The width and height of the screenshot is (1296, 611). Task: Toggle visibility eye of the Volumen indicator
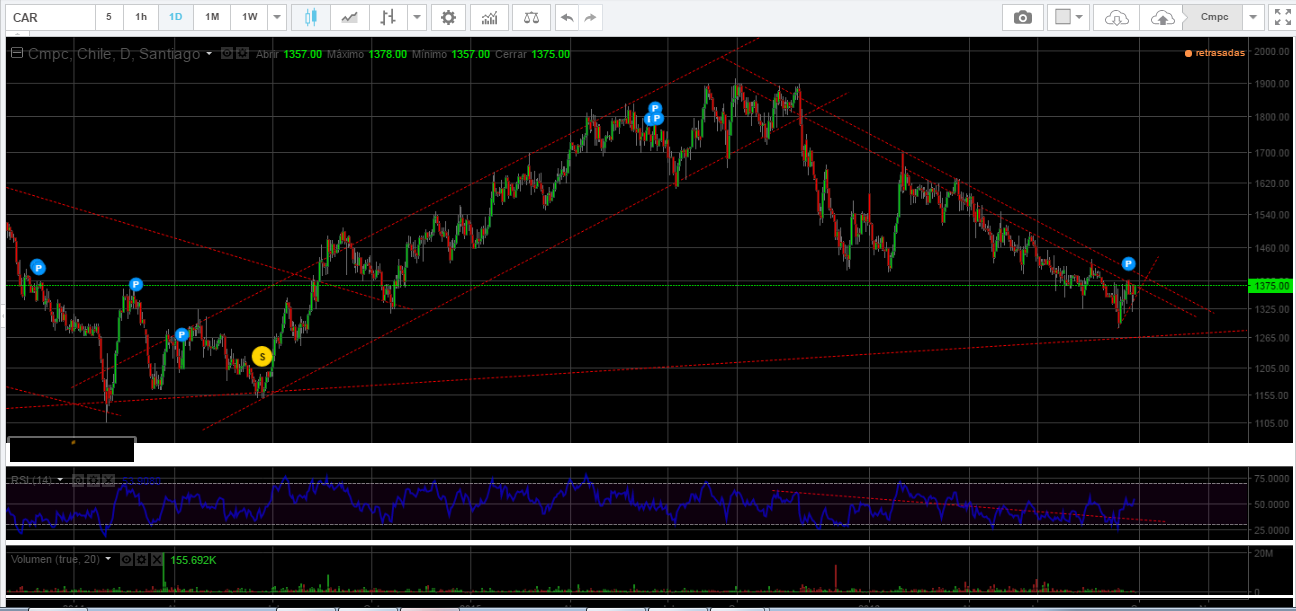(126, 559)
